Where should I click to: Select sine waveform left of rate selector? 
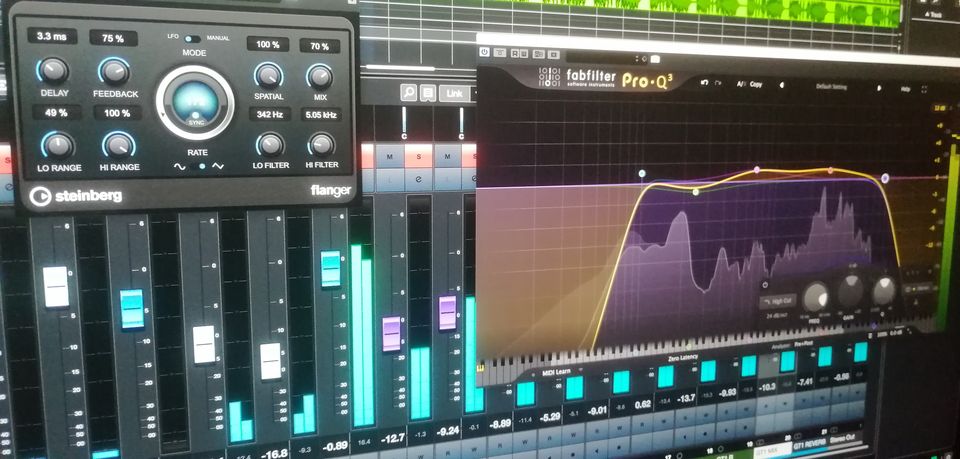pos(179,166)
